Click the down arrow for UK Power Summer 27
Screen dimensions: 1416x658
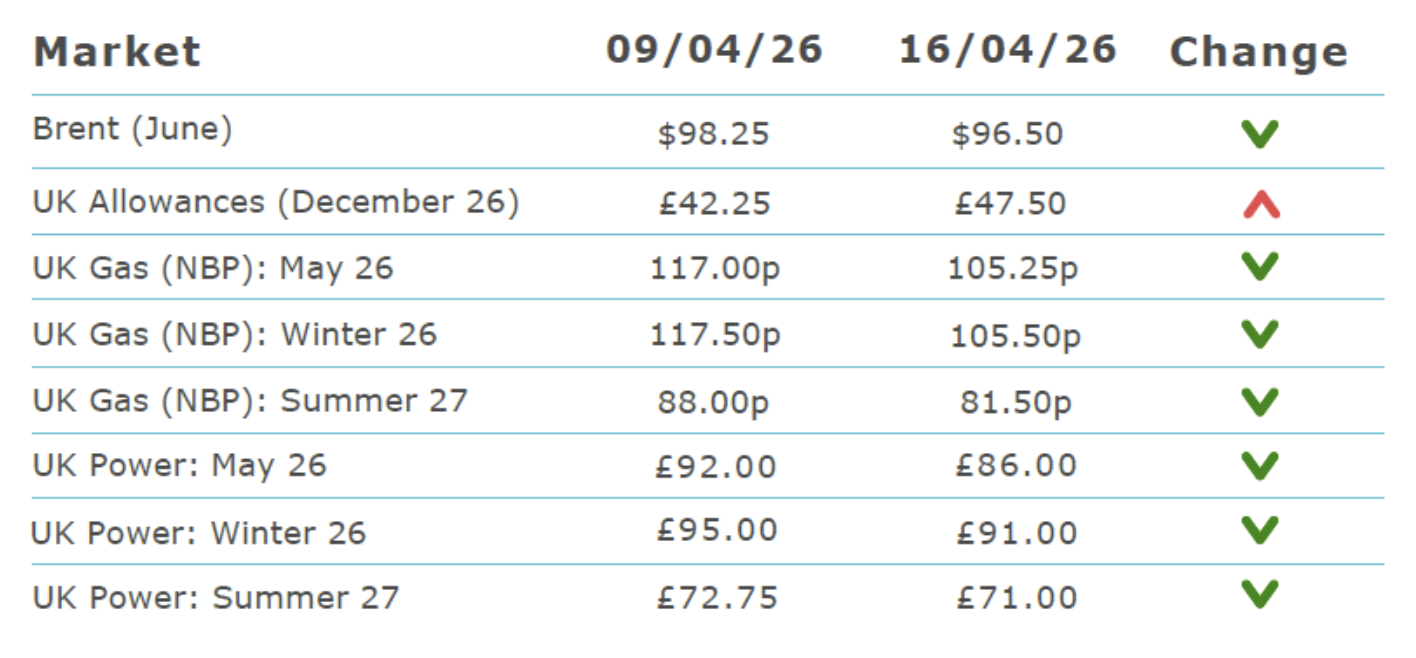1260,595
